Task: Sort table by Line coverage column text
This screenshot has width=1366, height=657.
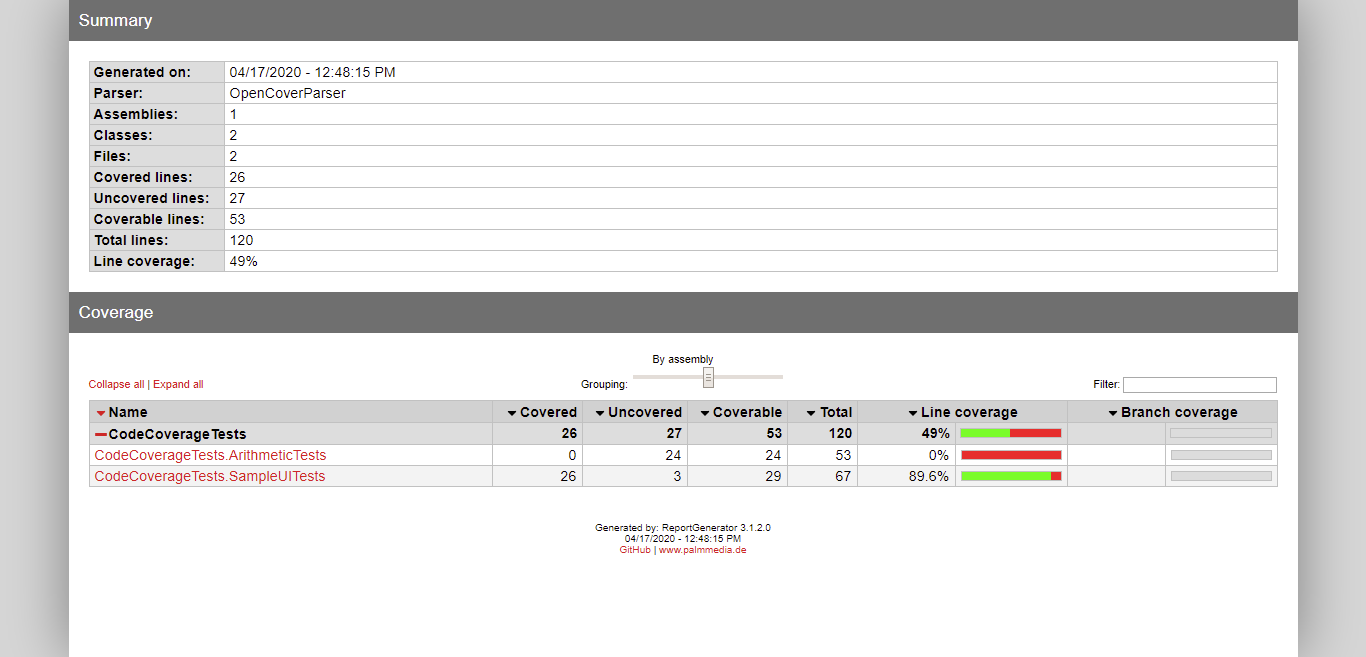Action: [969, 412]
